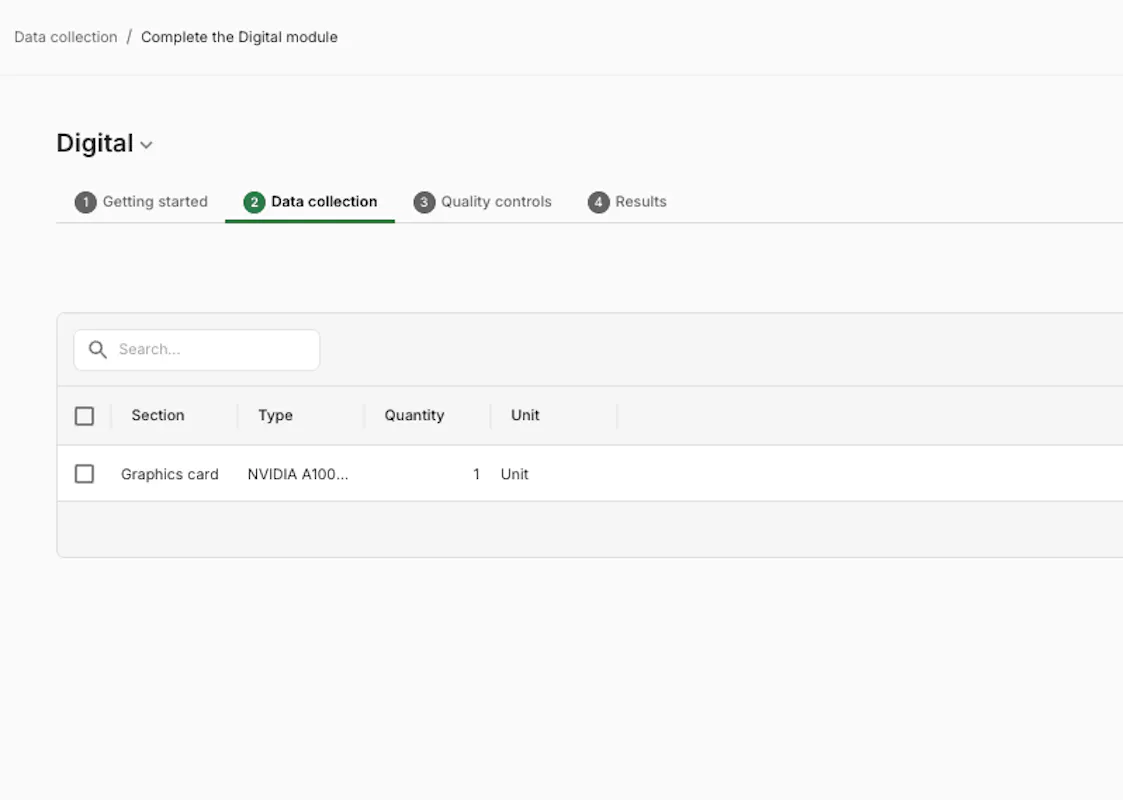Tick the select-all checkbox in table header
This screenshot has width=1123, height=800.
(85, 416)
